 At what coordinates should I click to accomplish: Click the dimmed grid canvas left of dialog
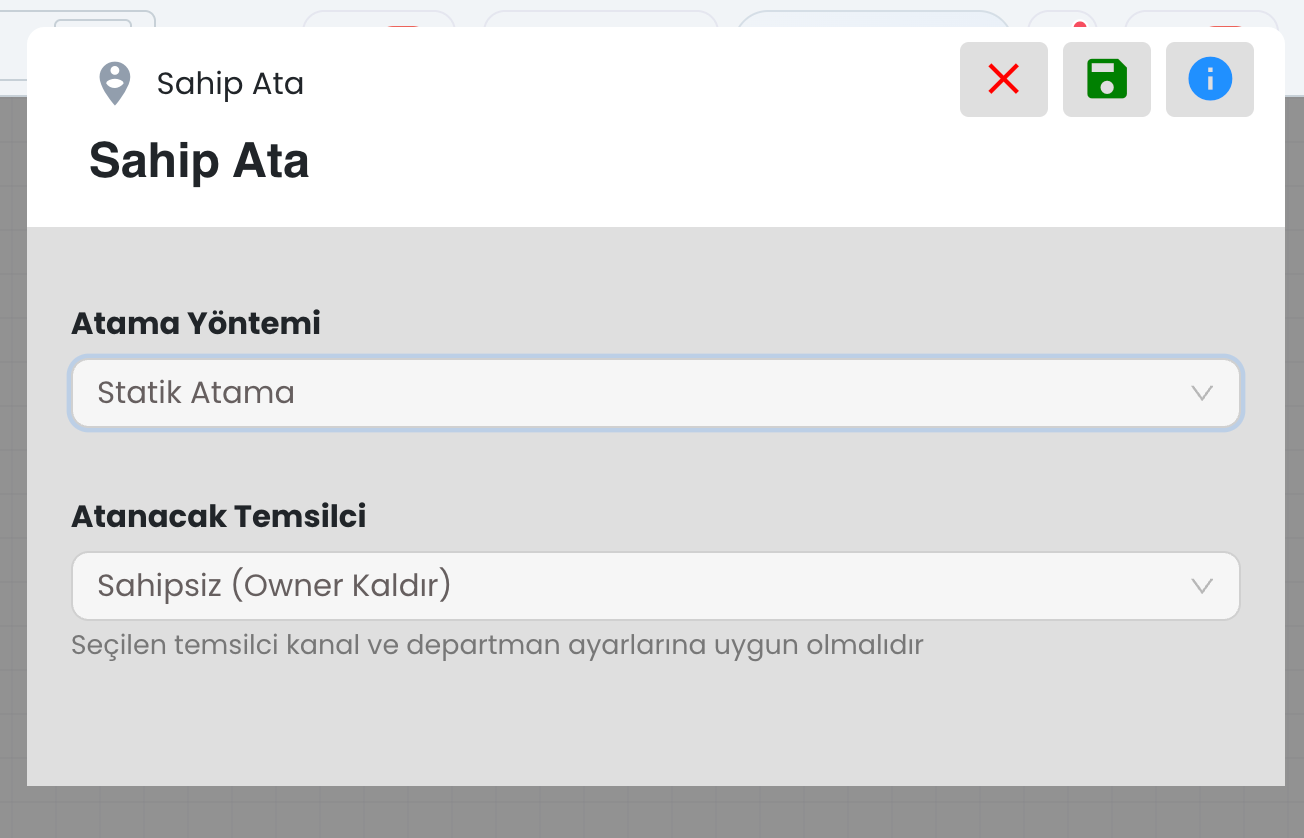(12, 450)
